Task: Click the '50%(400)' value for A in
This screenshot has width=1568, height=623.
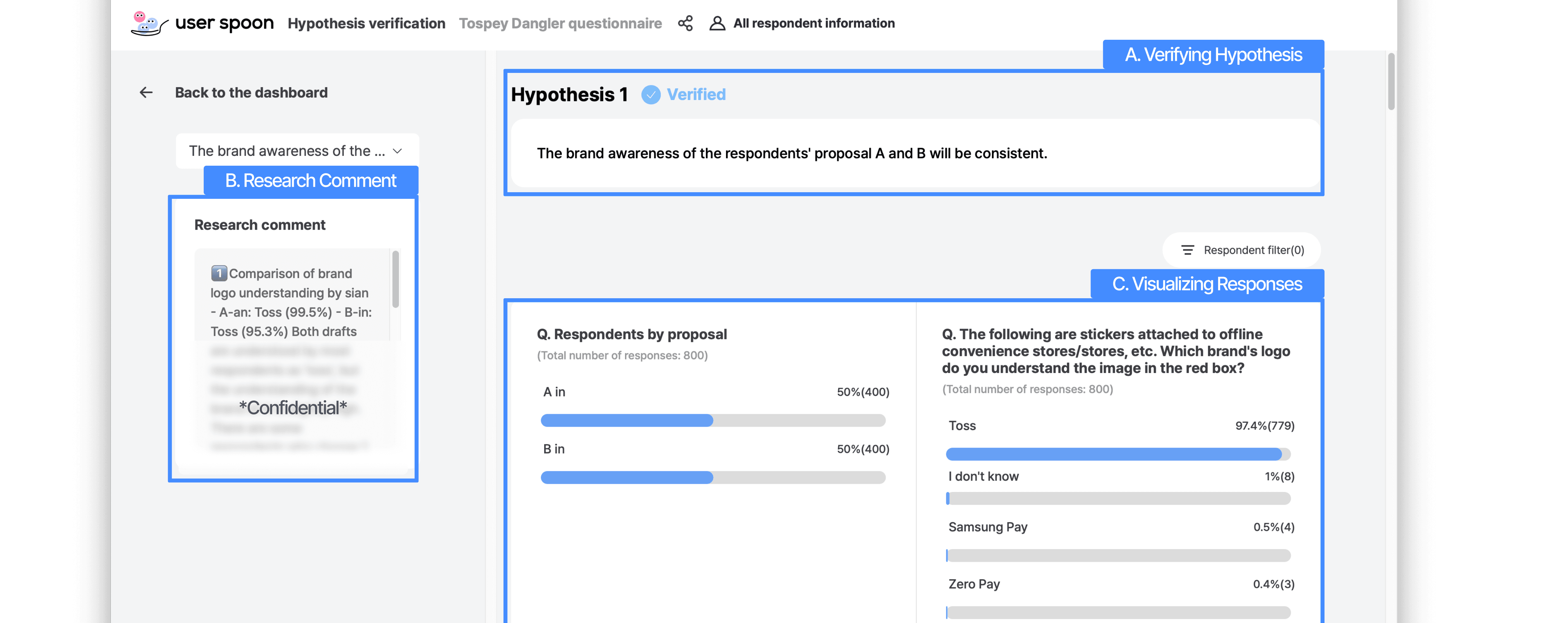Action: 863,392
